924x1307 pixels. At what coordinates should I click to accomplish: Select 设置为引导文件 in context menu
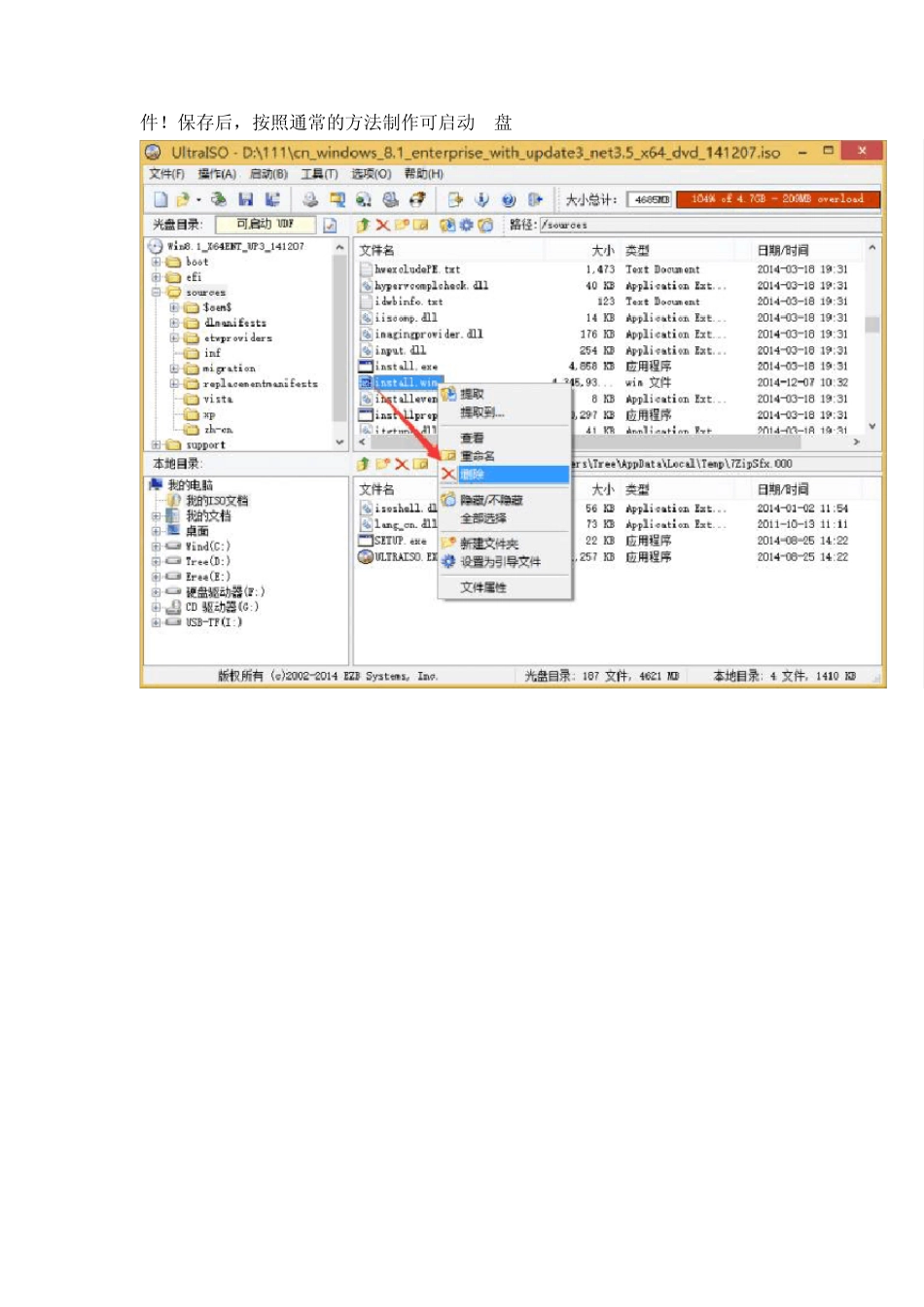pos(500,561)
